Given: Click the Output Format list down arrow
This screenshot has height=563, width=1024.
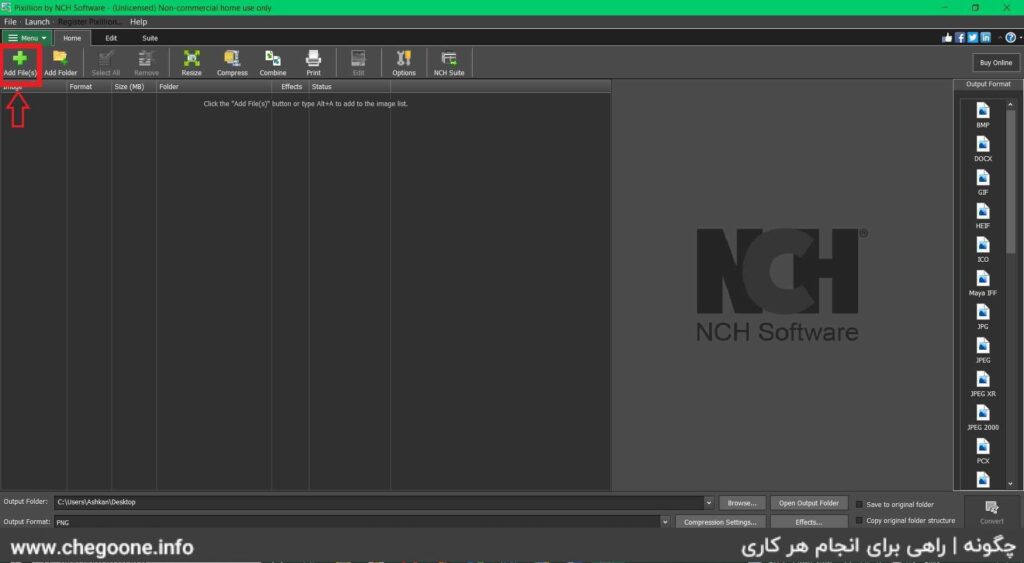Looking at the screenshot, I should click(1010, 484).
